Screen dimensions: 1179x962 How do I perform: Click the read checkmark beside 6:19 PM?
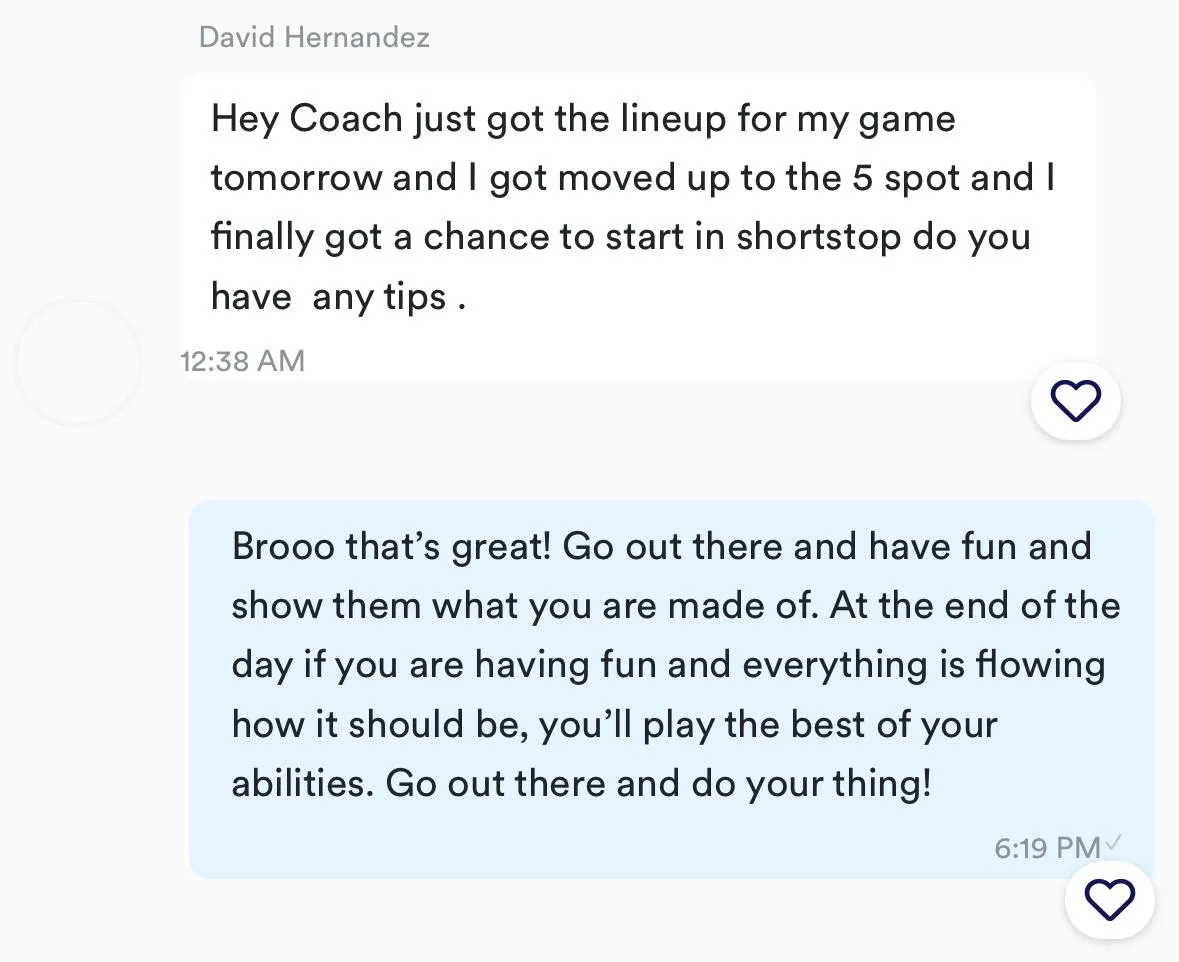[1114, 842]
